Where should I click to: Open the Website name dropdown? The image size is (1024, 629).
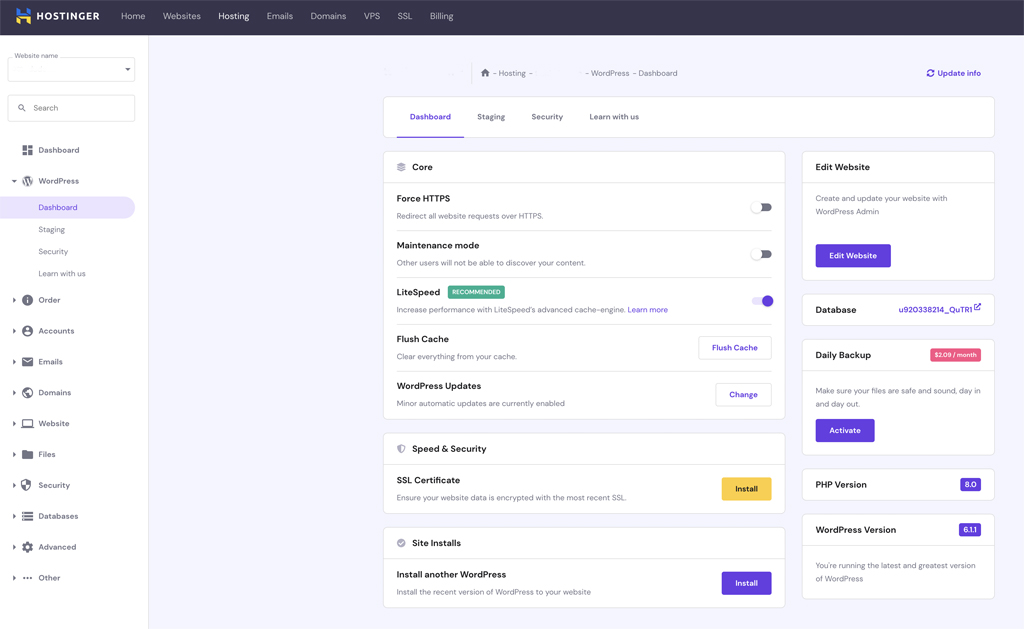point(71,69)
